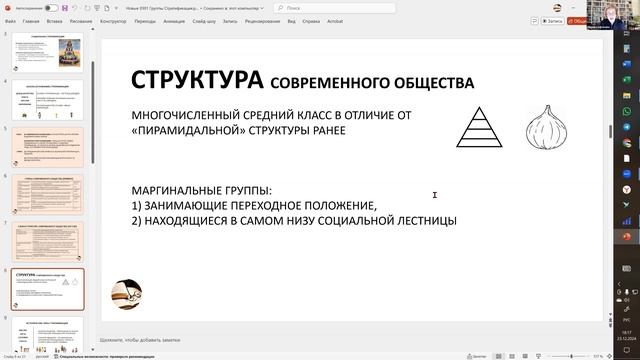Switch to the Главная tab

[31, 21]
